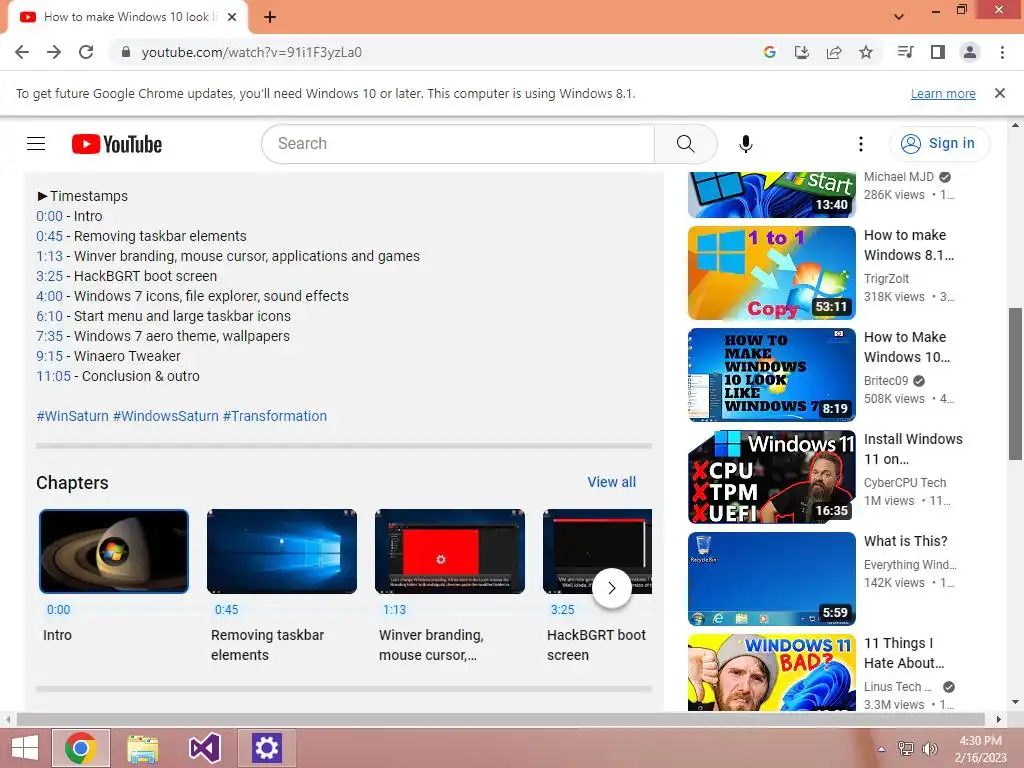This screenshot has height=768, width=1024.
Task: Open the Windows 11 CPU TPM UEFI thumbnail
Action: point(772,477)
